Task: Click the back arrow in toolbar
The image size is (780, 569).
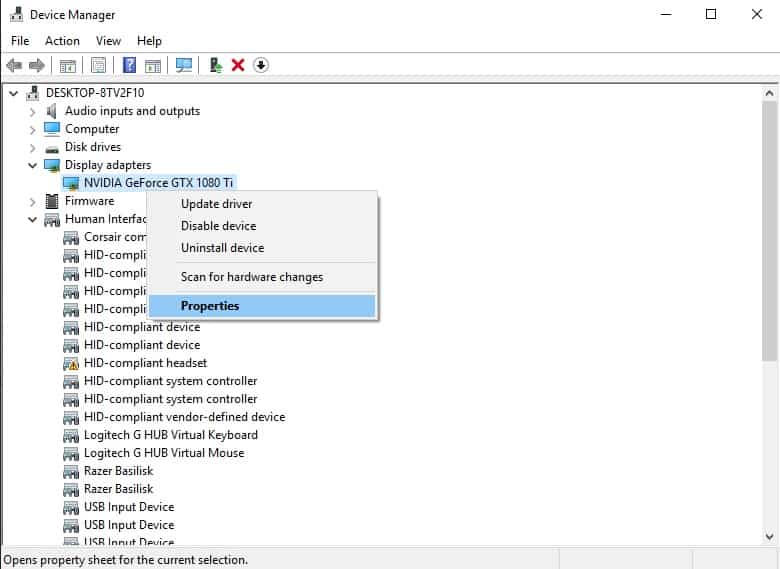Action: 14,65
